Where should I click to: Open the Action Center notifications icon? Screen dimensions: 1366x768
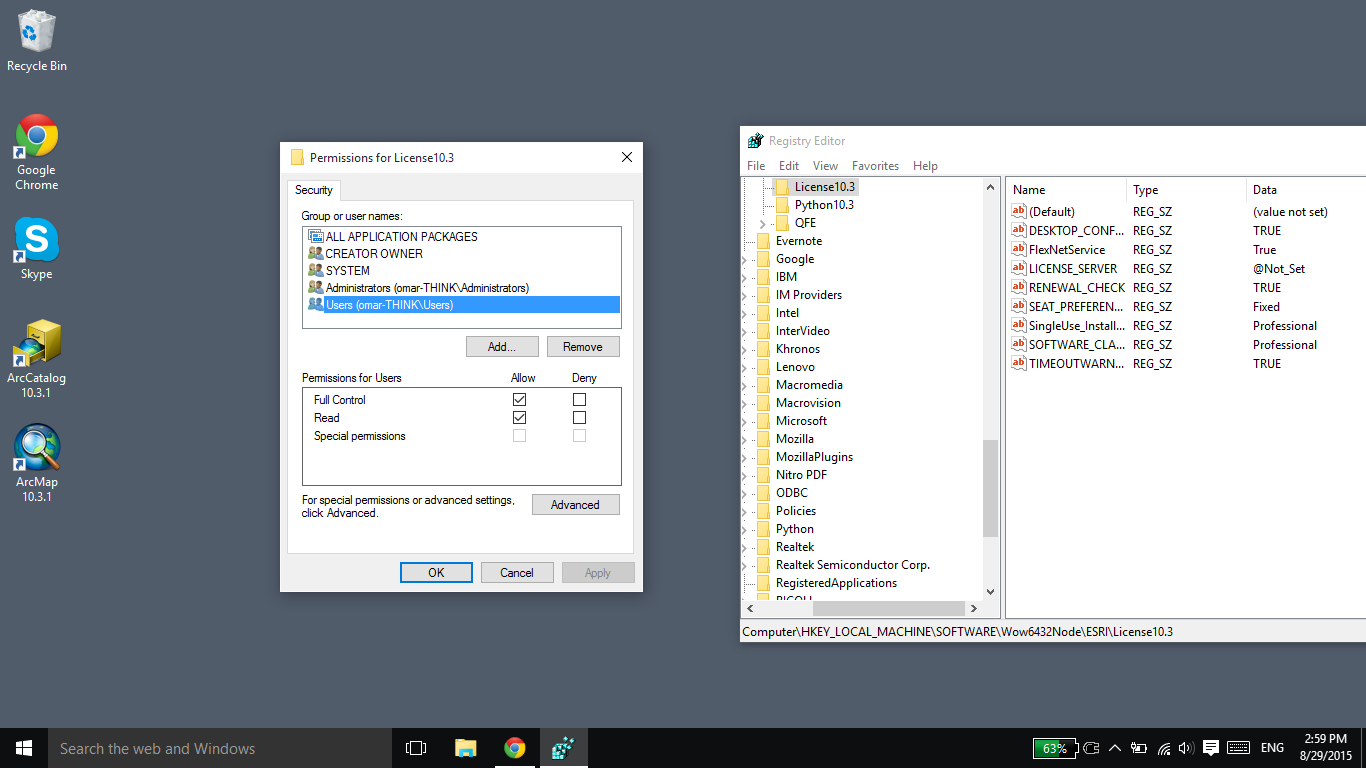coord(1211,748)
